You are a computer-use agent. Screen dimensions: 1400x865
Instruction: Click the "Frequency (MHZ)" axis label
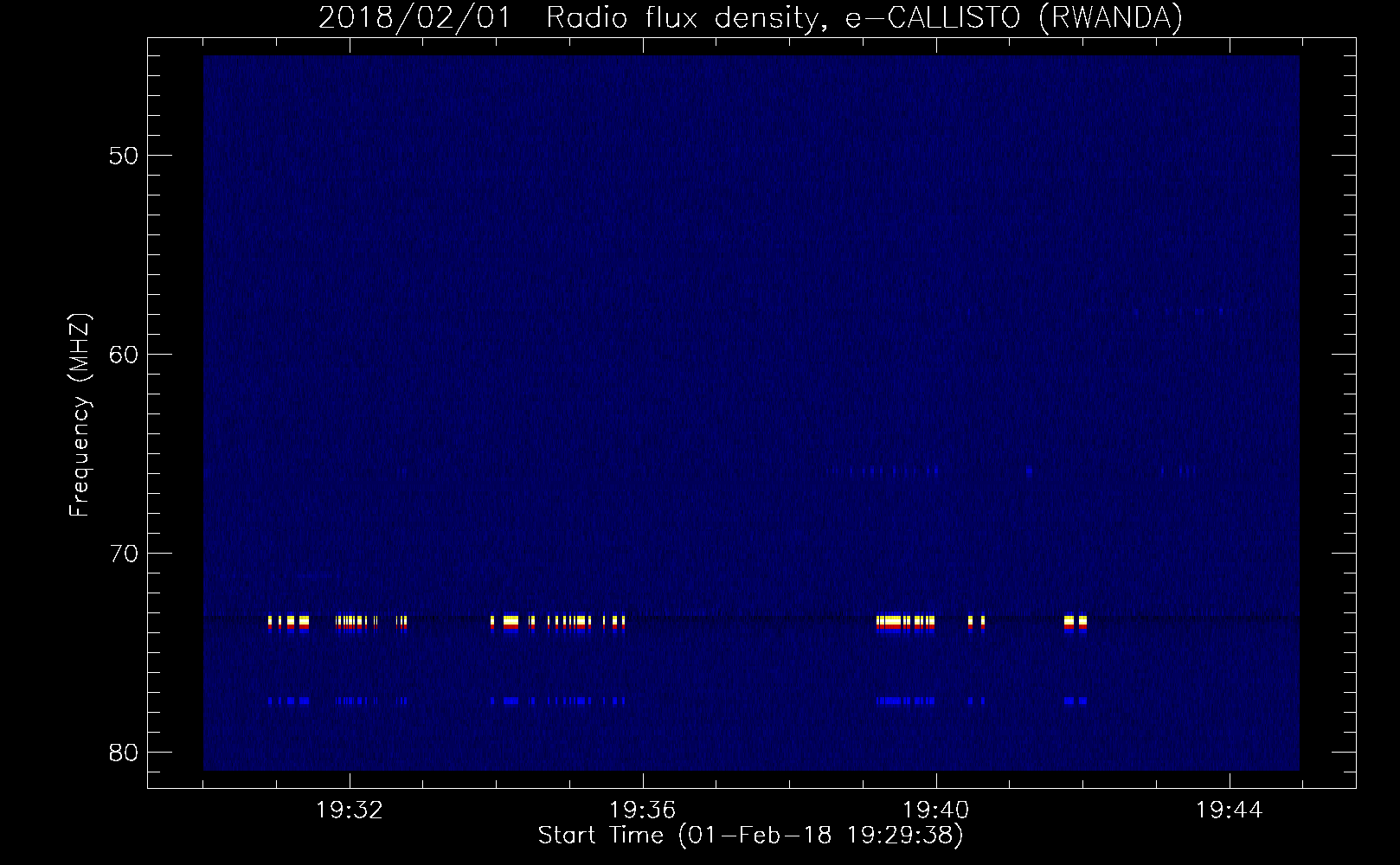point(80,415)
